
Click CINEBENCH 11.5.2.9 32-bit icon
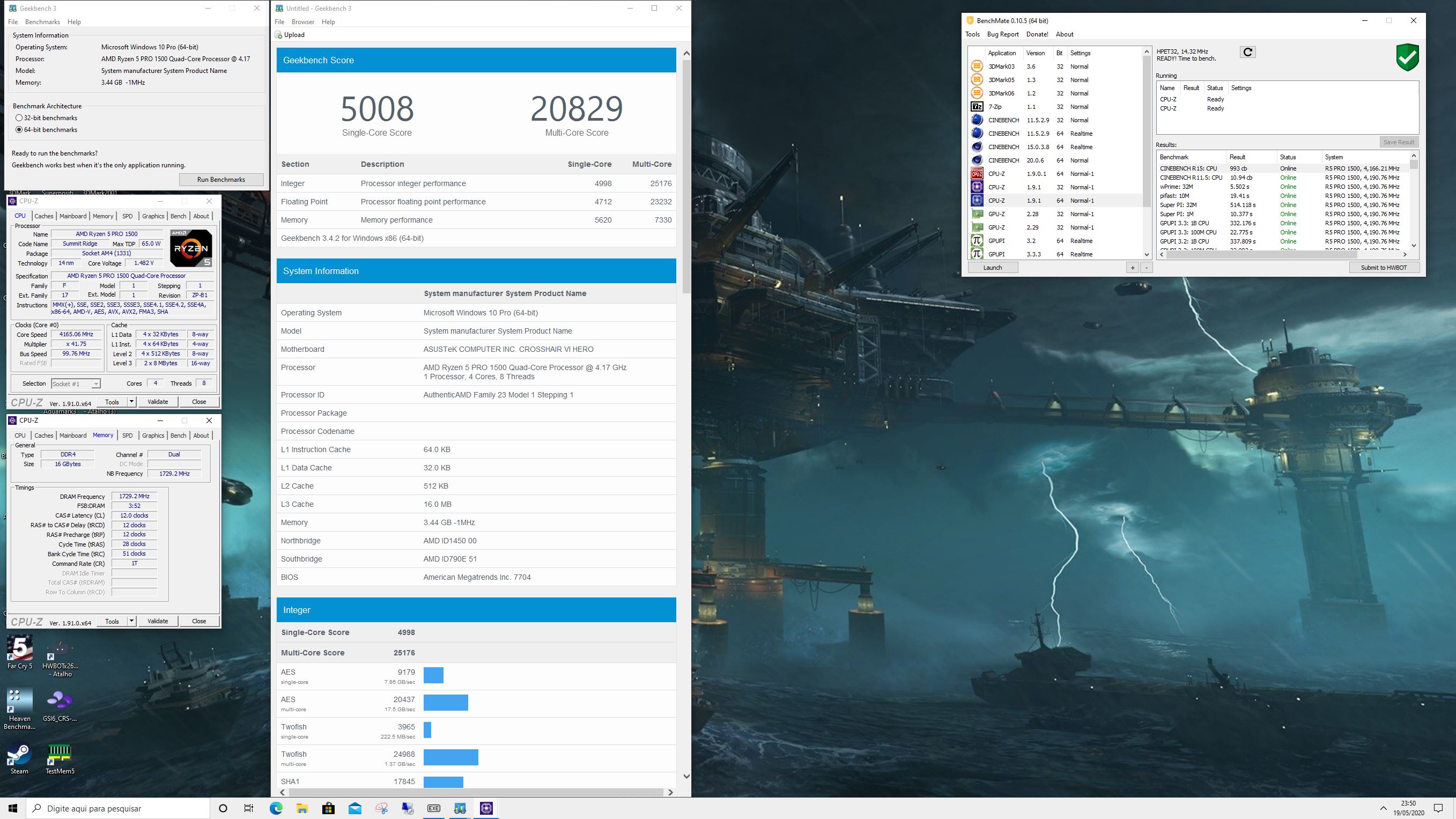[977, 120]
